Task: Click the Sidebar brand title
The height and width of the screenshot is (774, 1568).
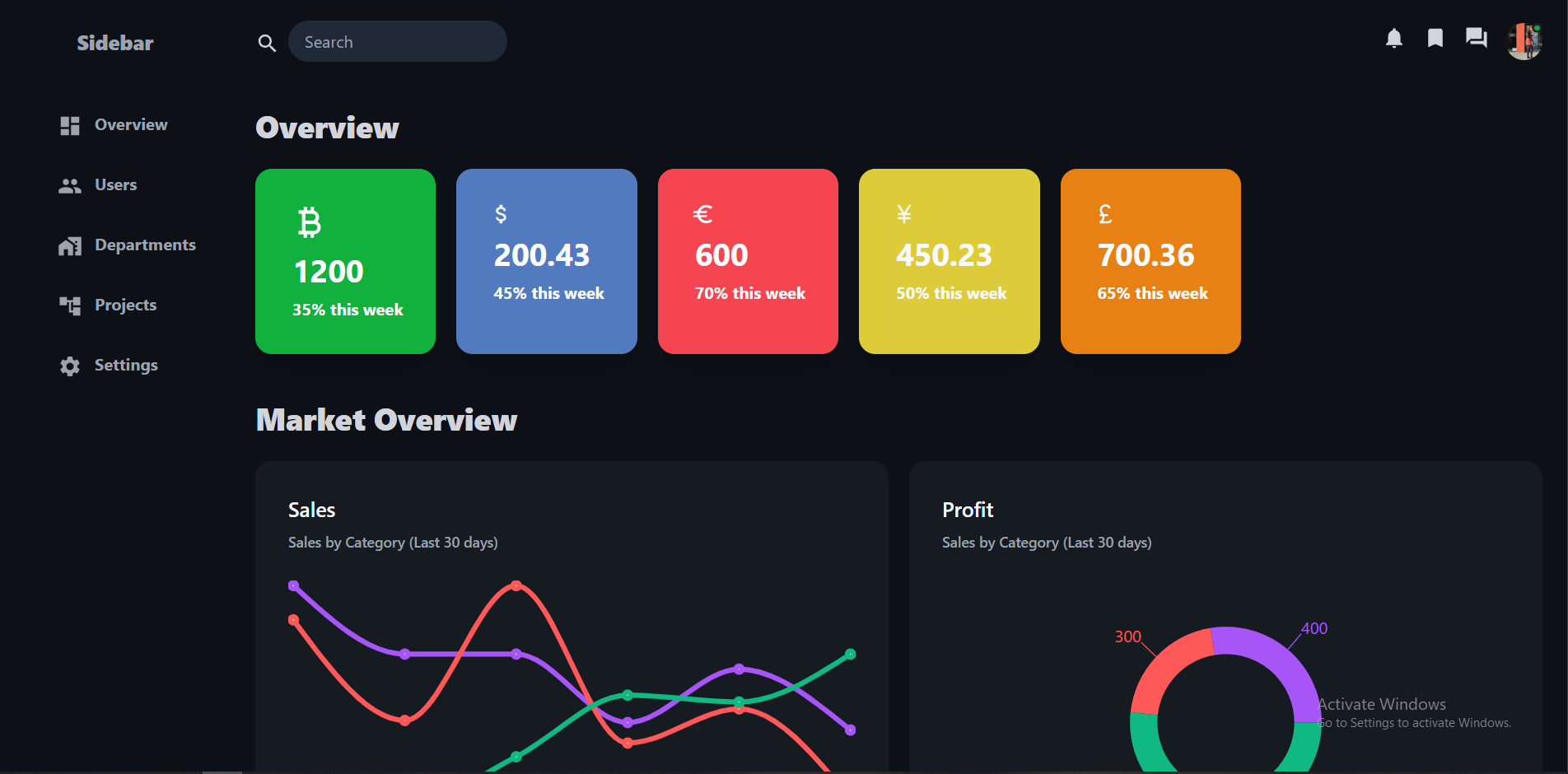Action: (x=115, y=43)
